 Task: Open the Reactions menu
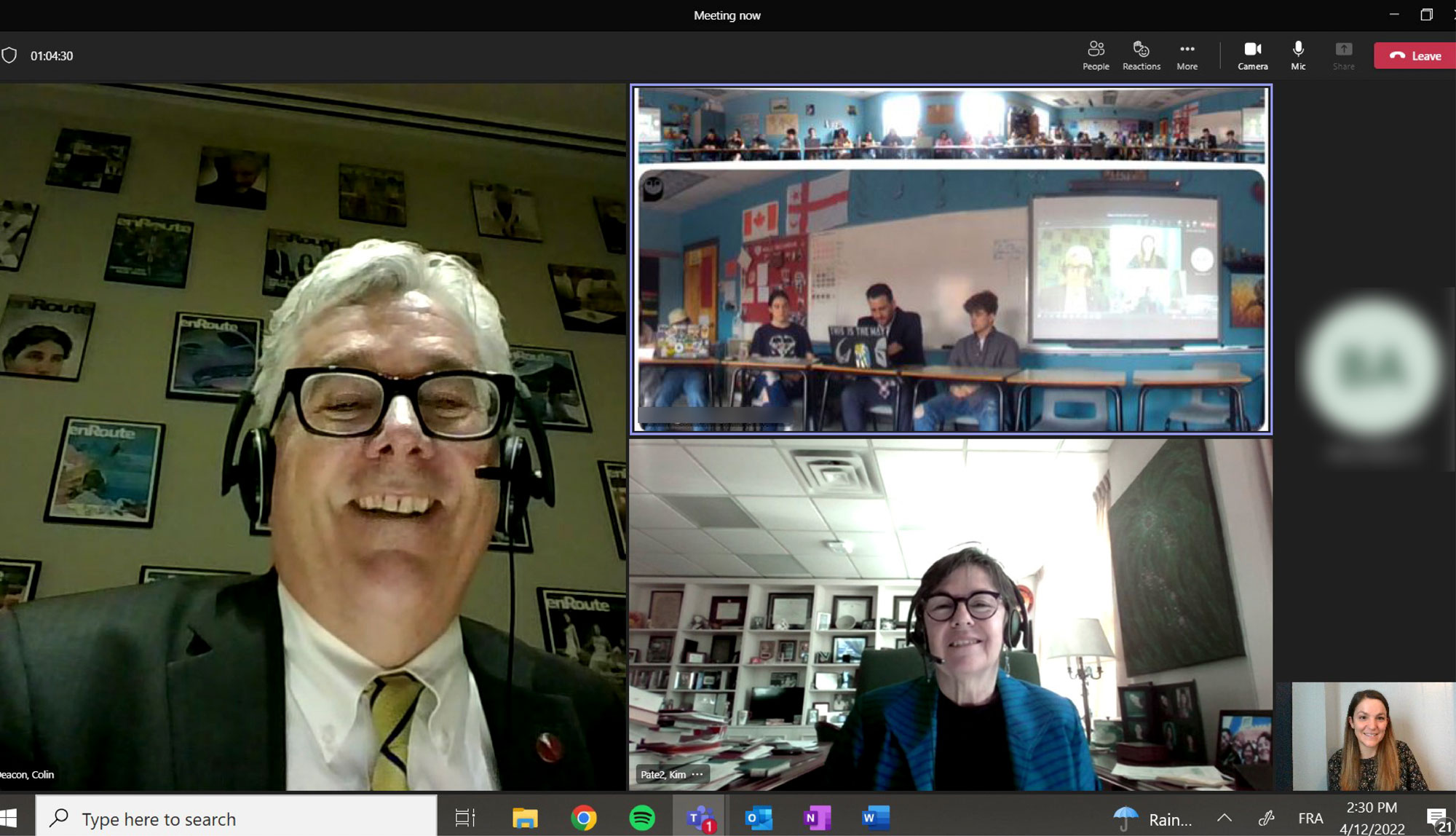(1141, 55)
